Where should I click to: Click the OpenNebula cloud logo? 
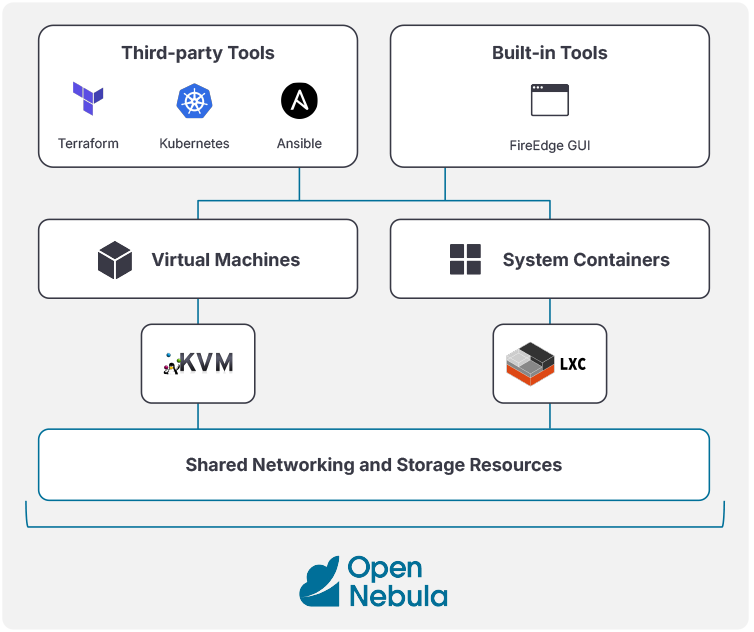pos(319,581)
